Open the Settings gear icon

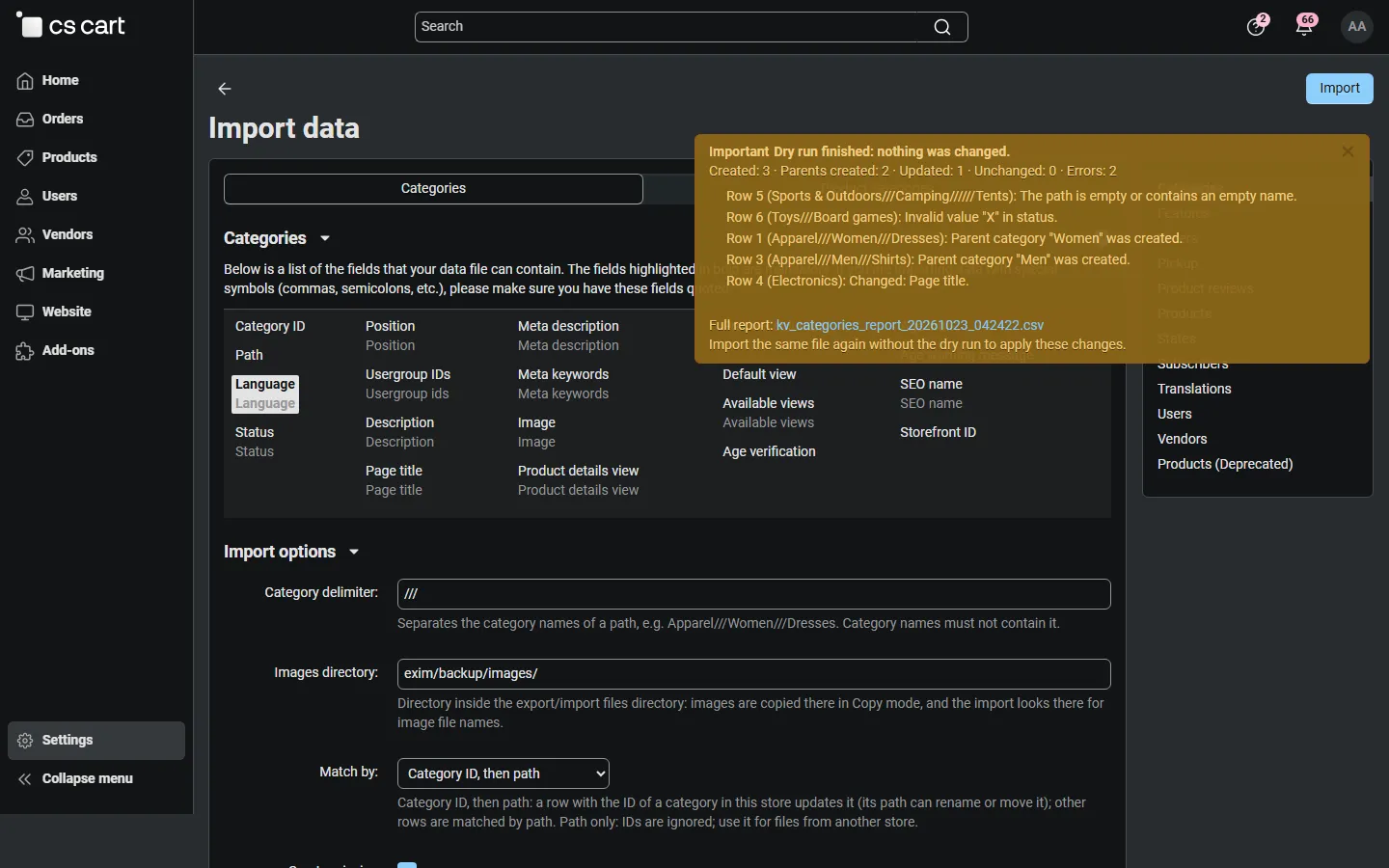pos(25,741)
